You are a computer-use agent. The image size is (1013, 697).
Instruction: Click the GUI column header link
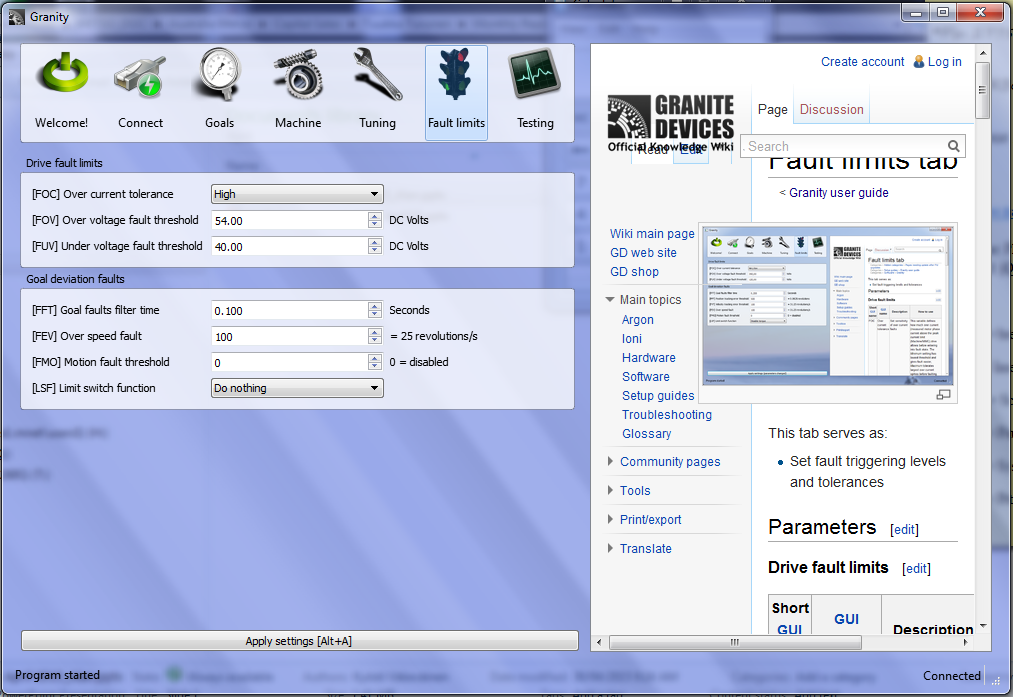click(x=846, y=619)
